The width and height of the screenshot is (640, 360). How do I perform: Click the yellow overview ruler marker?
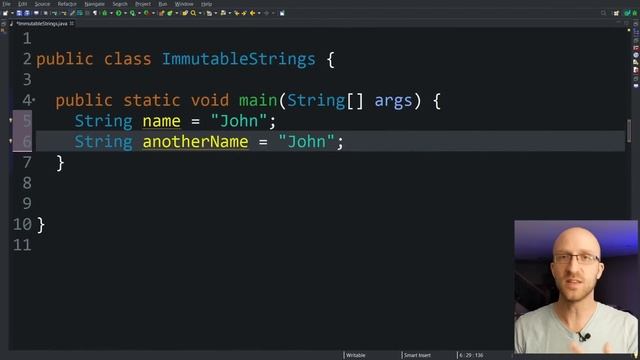click(x=629, y=30)
